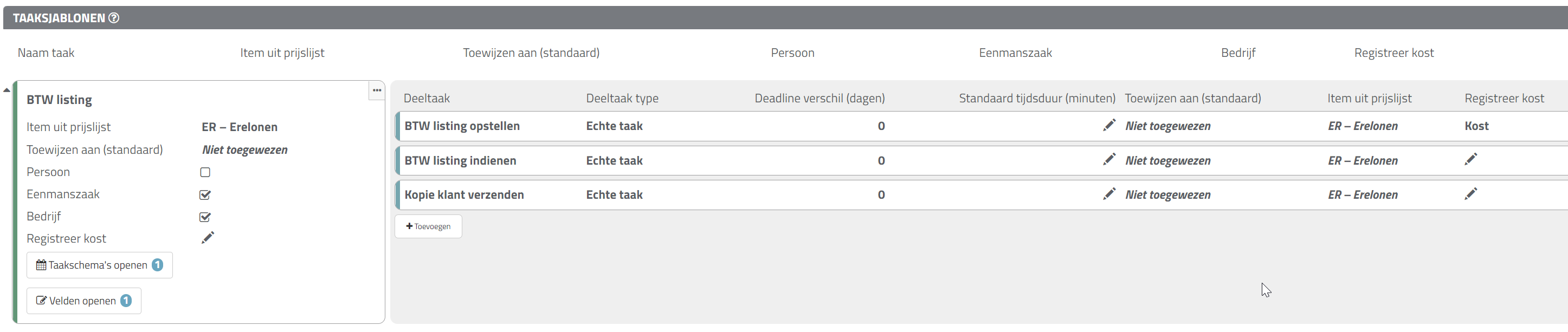
Task: Change Niet toegewezen assignment on the BTW listing card
Action: [x=244, y=150]
